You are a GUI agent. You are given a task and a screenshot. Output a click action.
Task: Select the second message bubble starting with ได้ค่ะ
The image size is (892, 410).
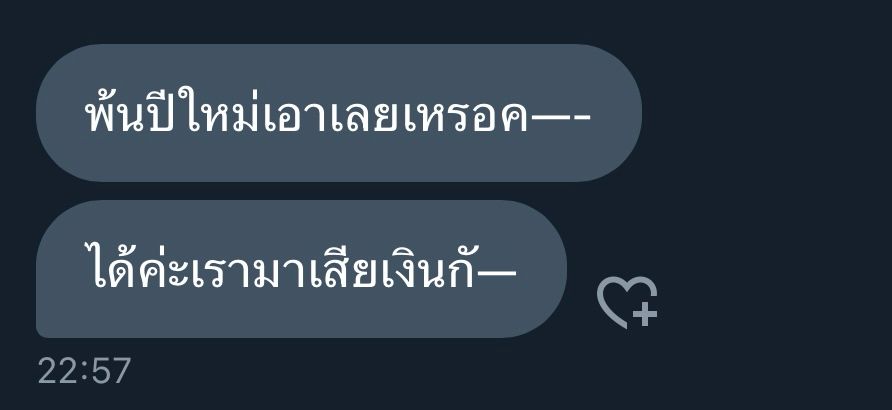pyautogui.click(x=302, y=269)
